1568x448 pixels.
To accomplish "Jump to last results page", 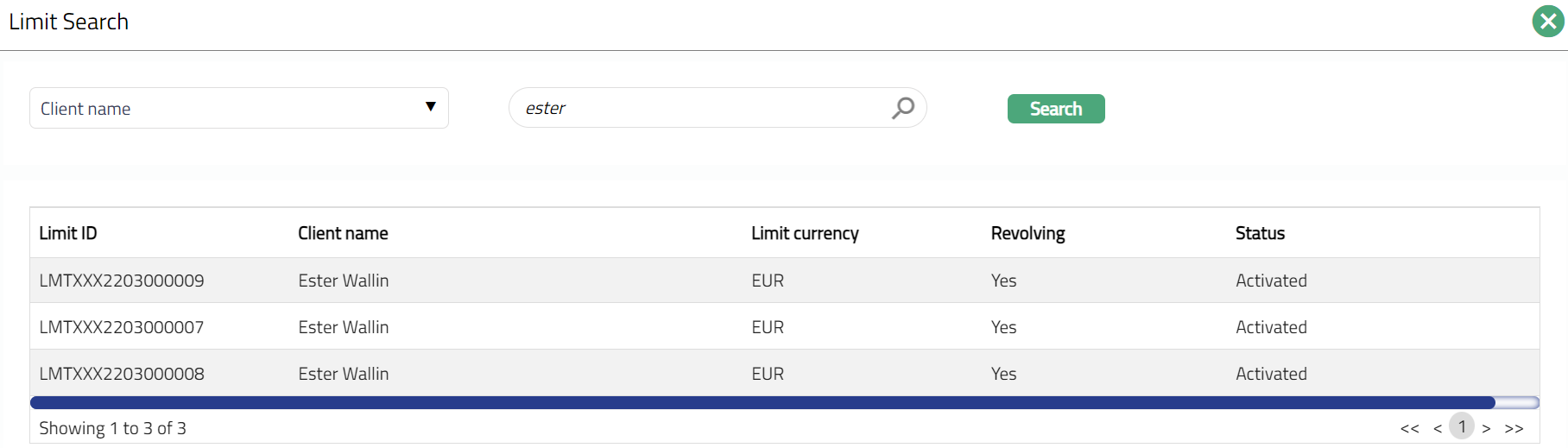I will click(x=1514, y=428).
